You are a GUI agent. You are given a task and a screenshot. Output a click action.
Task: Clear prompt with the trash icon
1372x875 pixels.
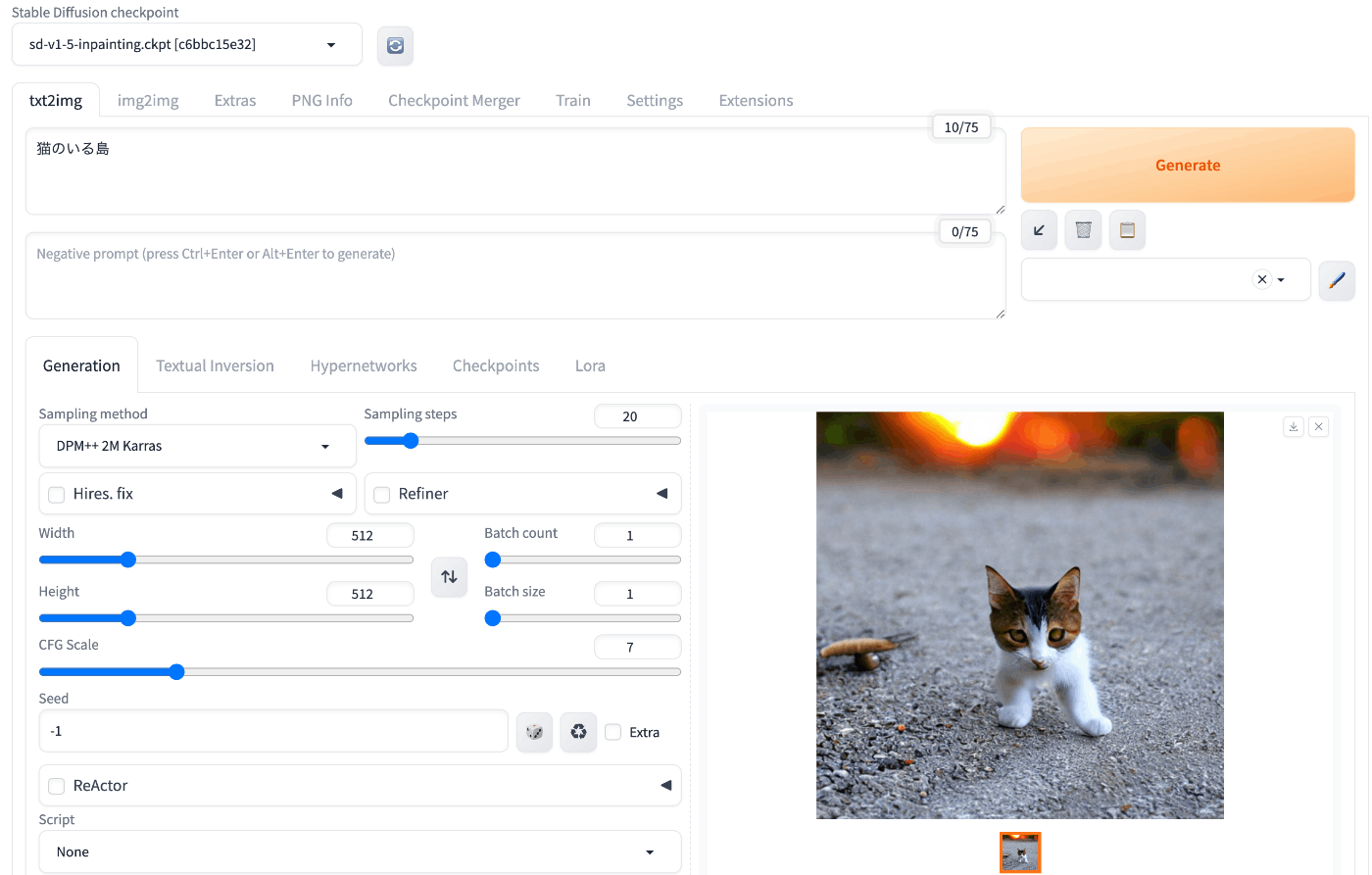[1083, 230]
